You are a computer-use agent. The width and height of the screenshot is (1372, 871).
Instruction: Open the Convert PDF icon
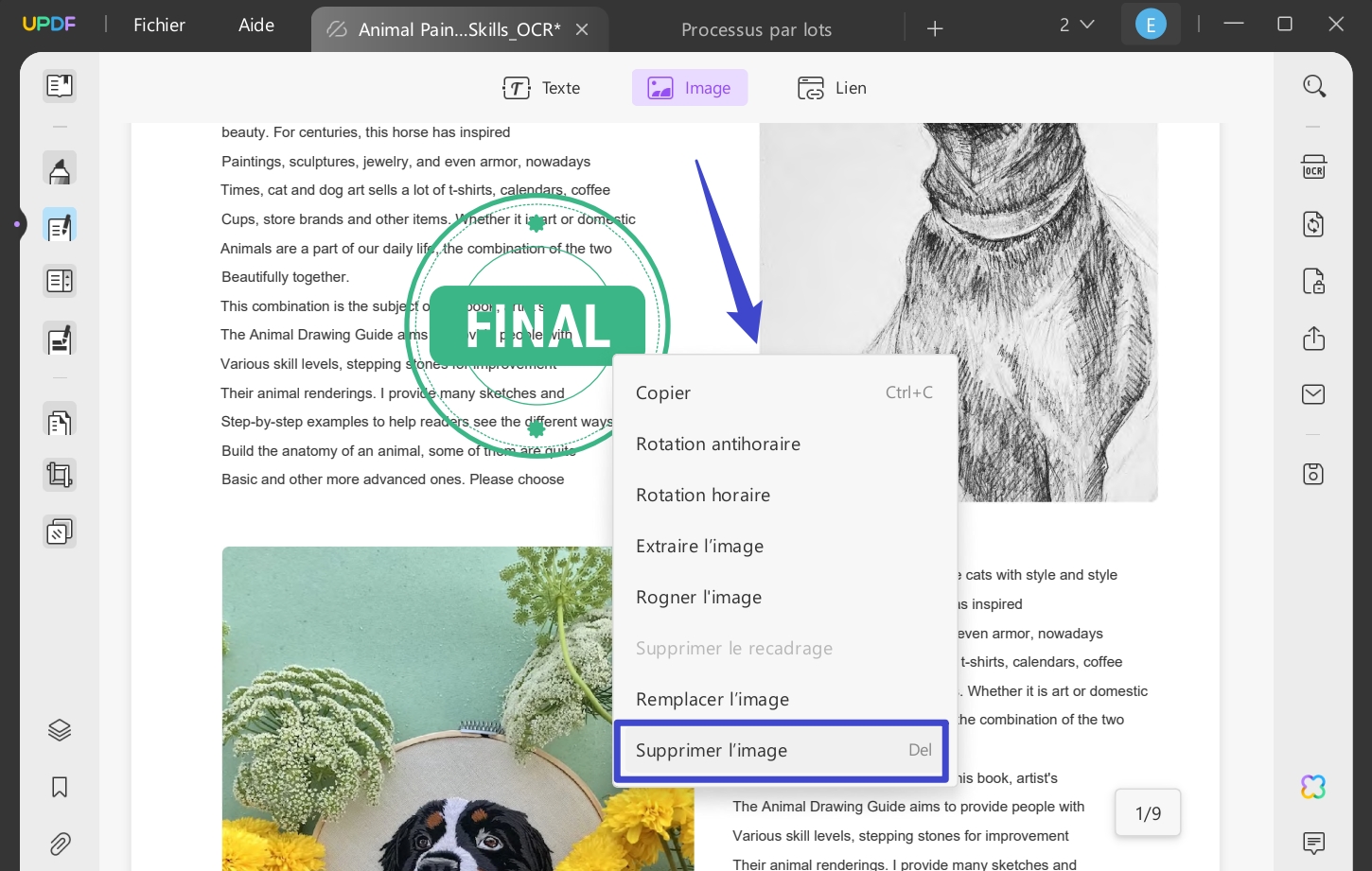(x=1314, y=224)
